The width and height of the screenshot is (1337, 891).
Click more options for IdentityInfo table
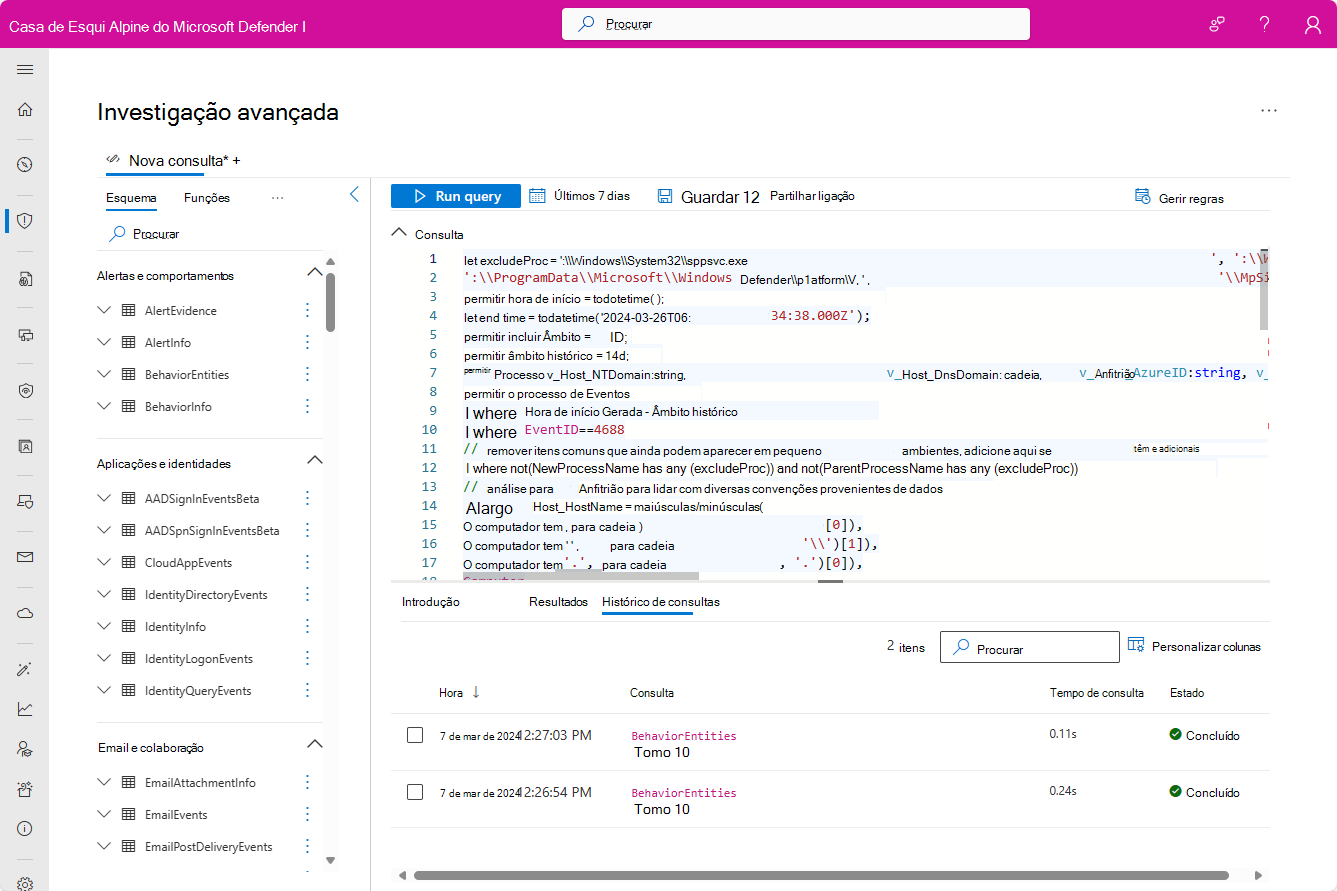coord(307,627)
